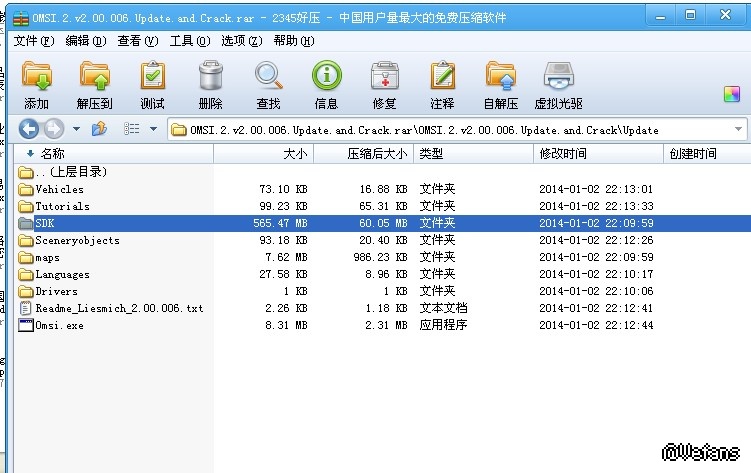
Task: Open the 选项(Z) menu
Action: (x=242, y=41)
